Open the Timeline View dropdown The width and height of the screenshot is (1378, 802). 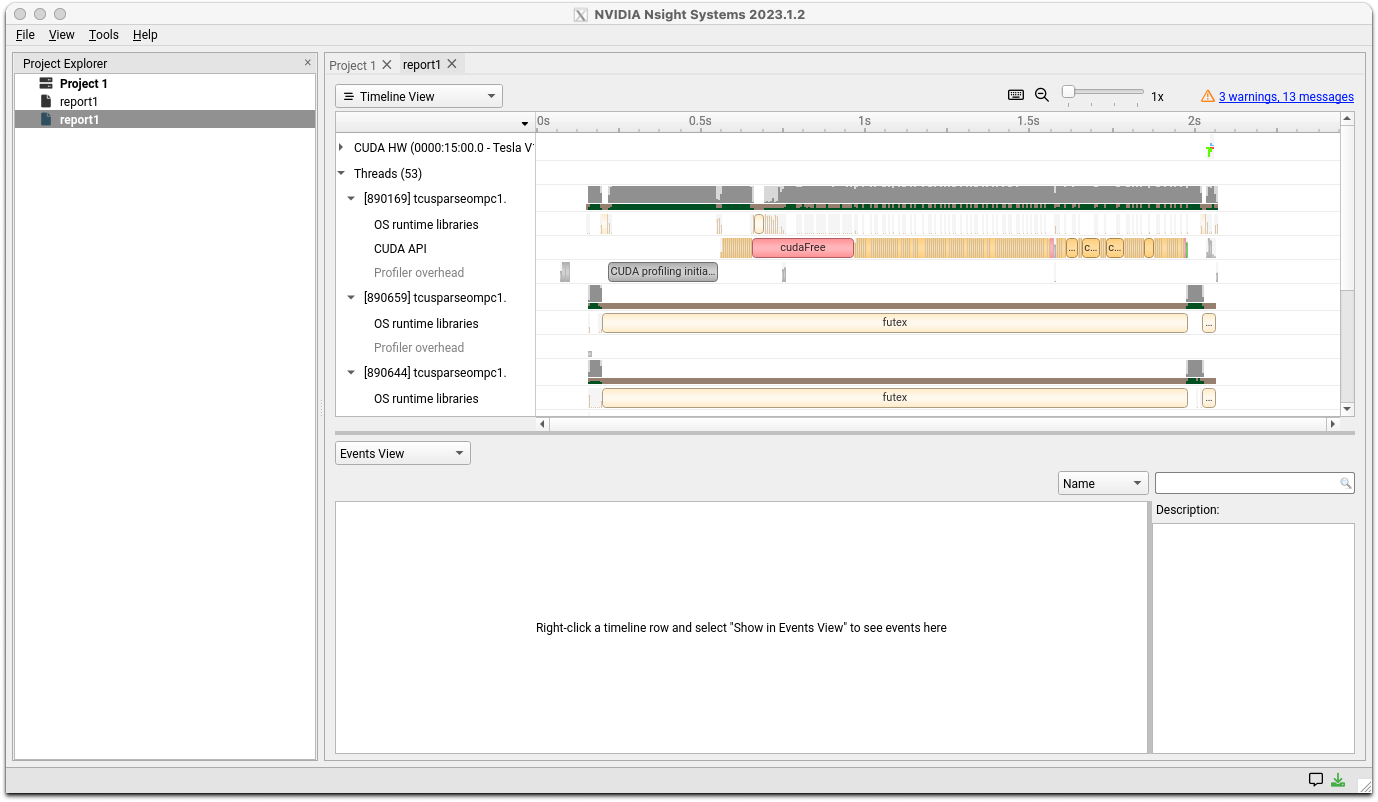(x=418, y=96)
